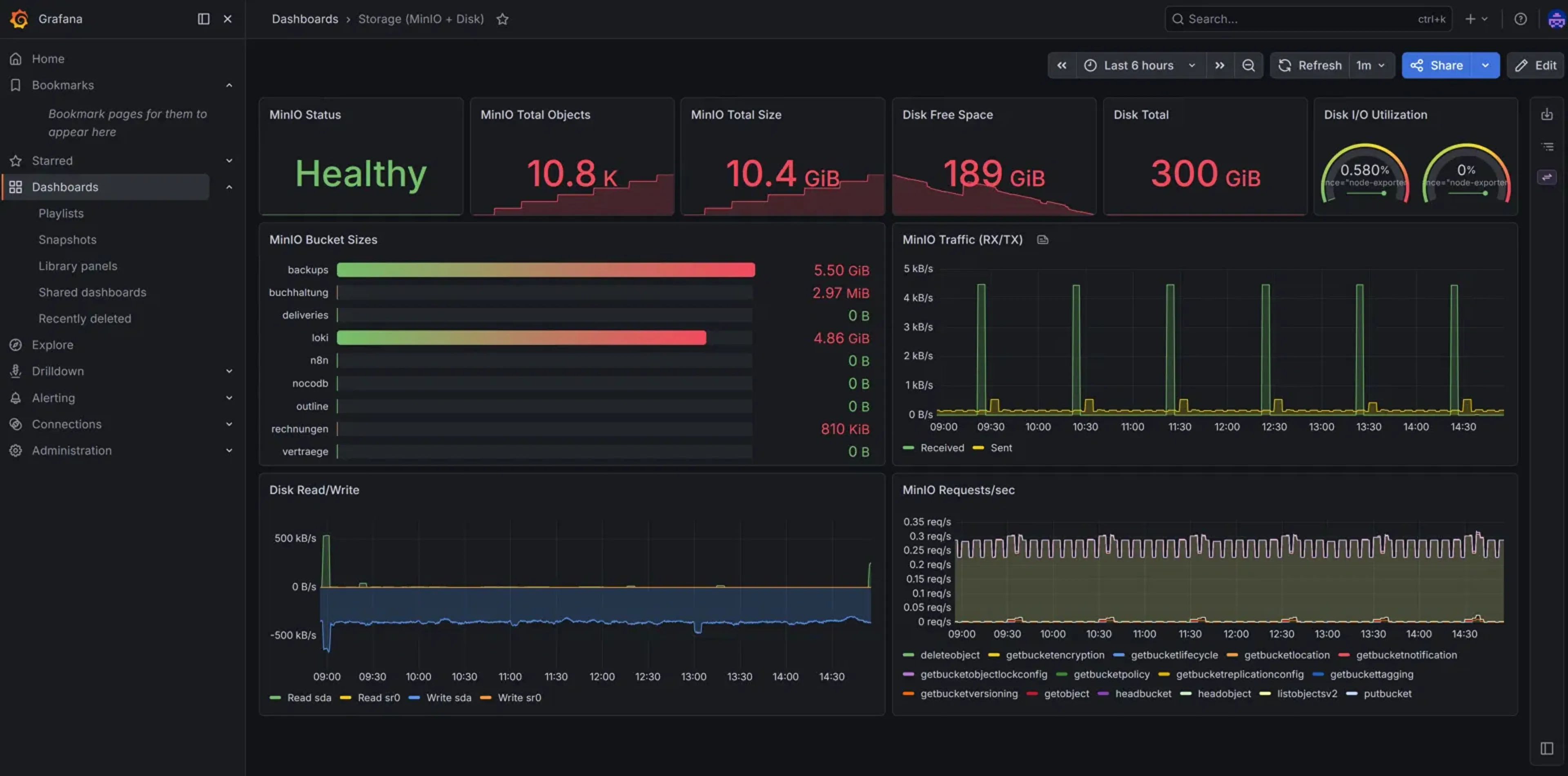Click the dock panel icon at bottom right

point(1547,748)
